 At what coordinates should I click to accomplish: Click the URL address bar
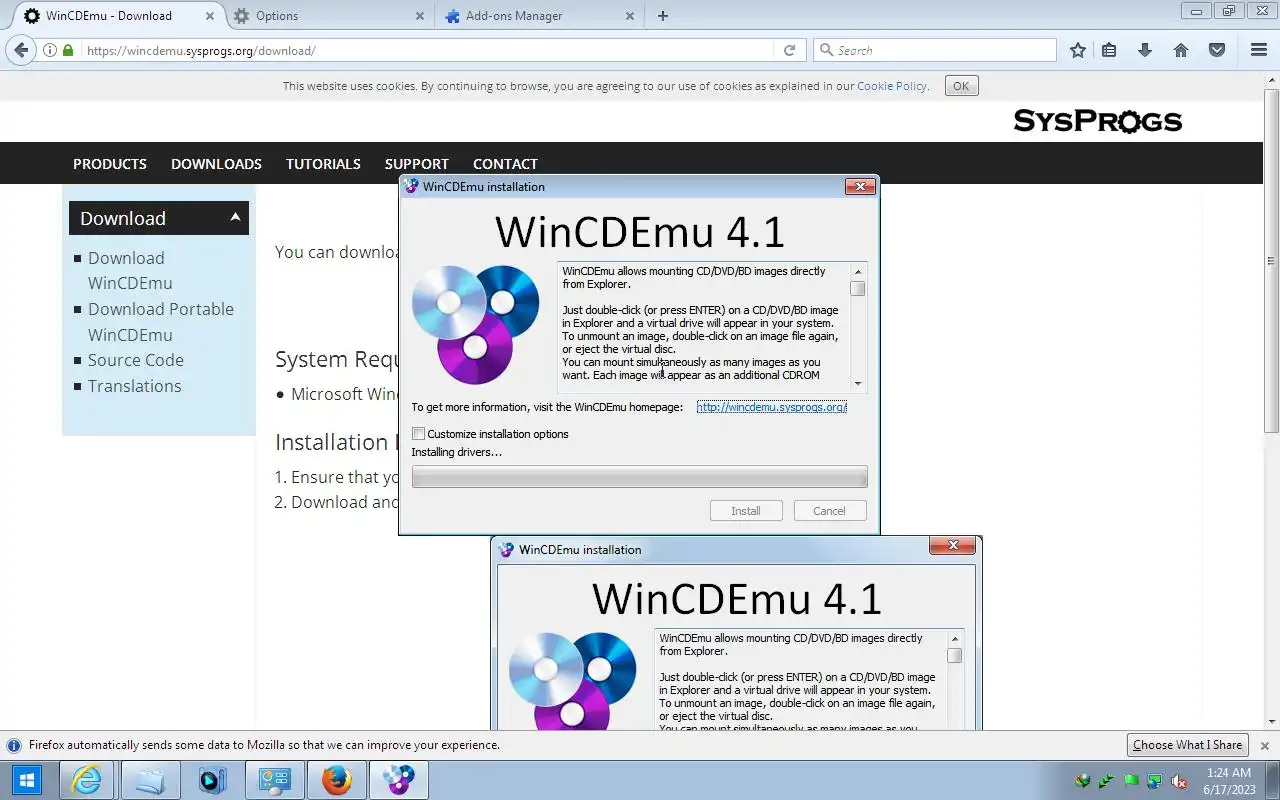tap(428, 50)
